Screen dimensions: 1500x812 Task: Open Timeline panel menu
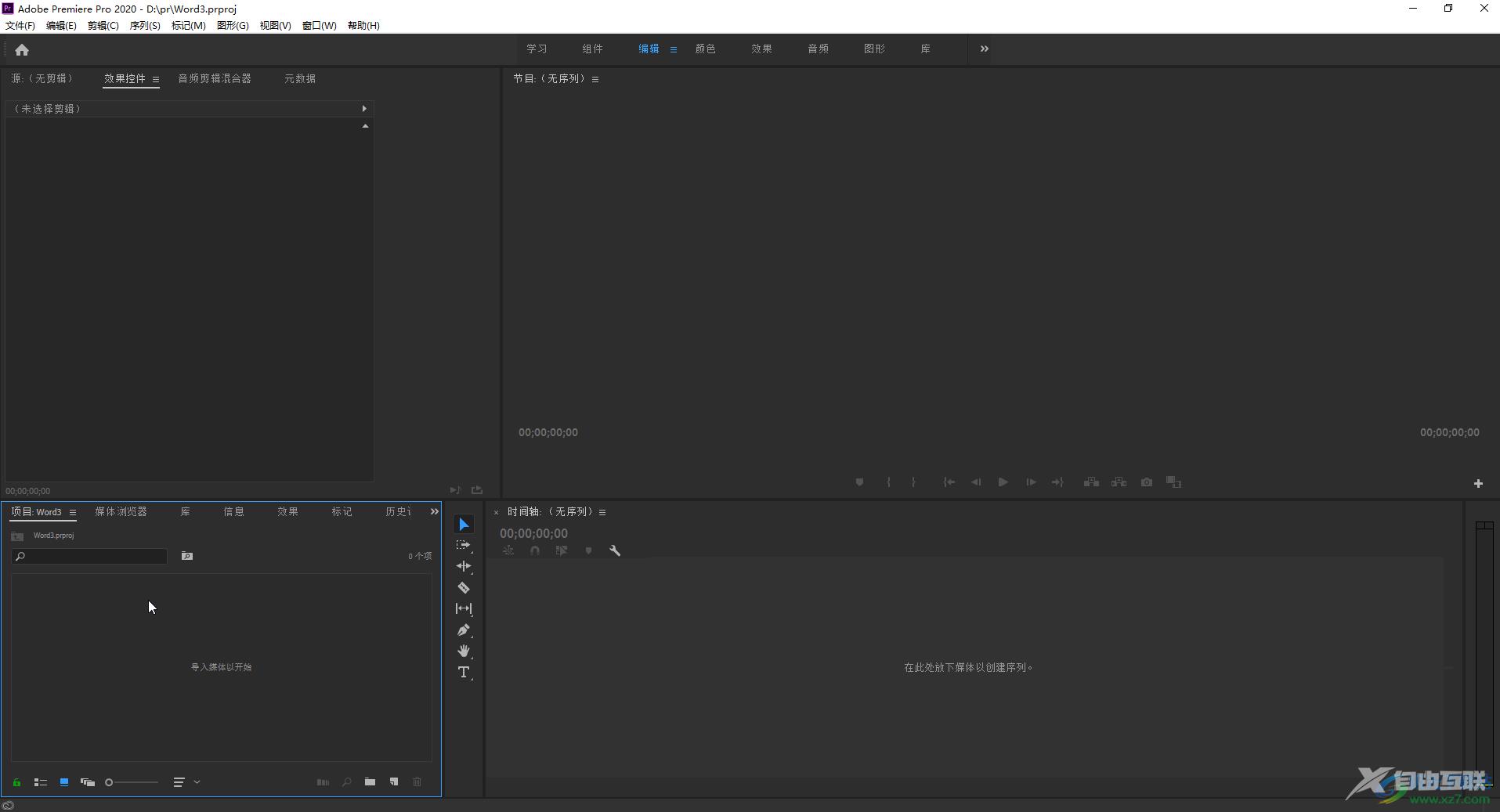pos(602,512)
